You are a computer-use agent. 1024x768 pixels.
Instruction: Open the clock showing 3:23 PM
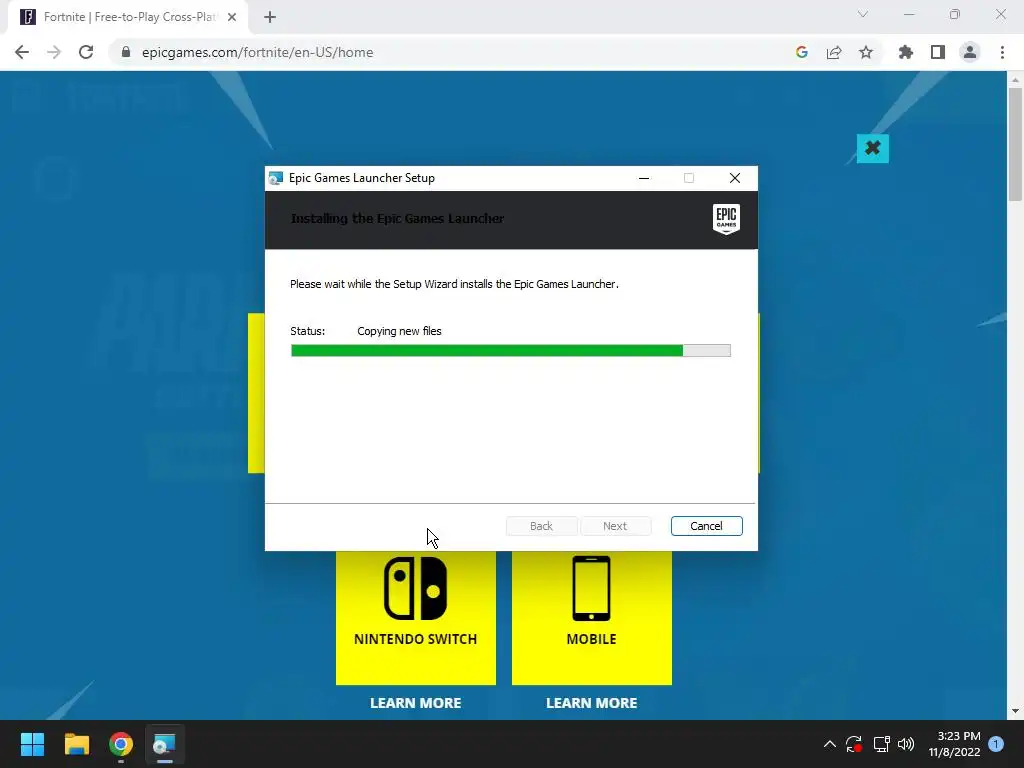point(955,744)
